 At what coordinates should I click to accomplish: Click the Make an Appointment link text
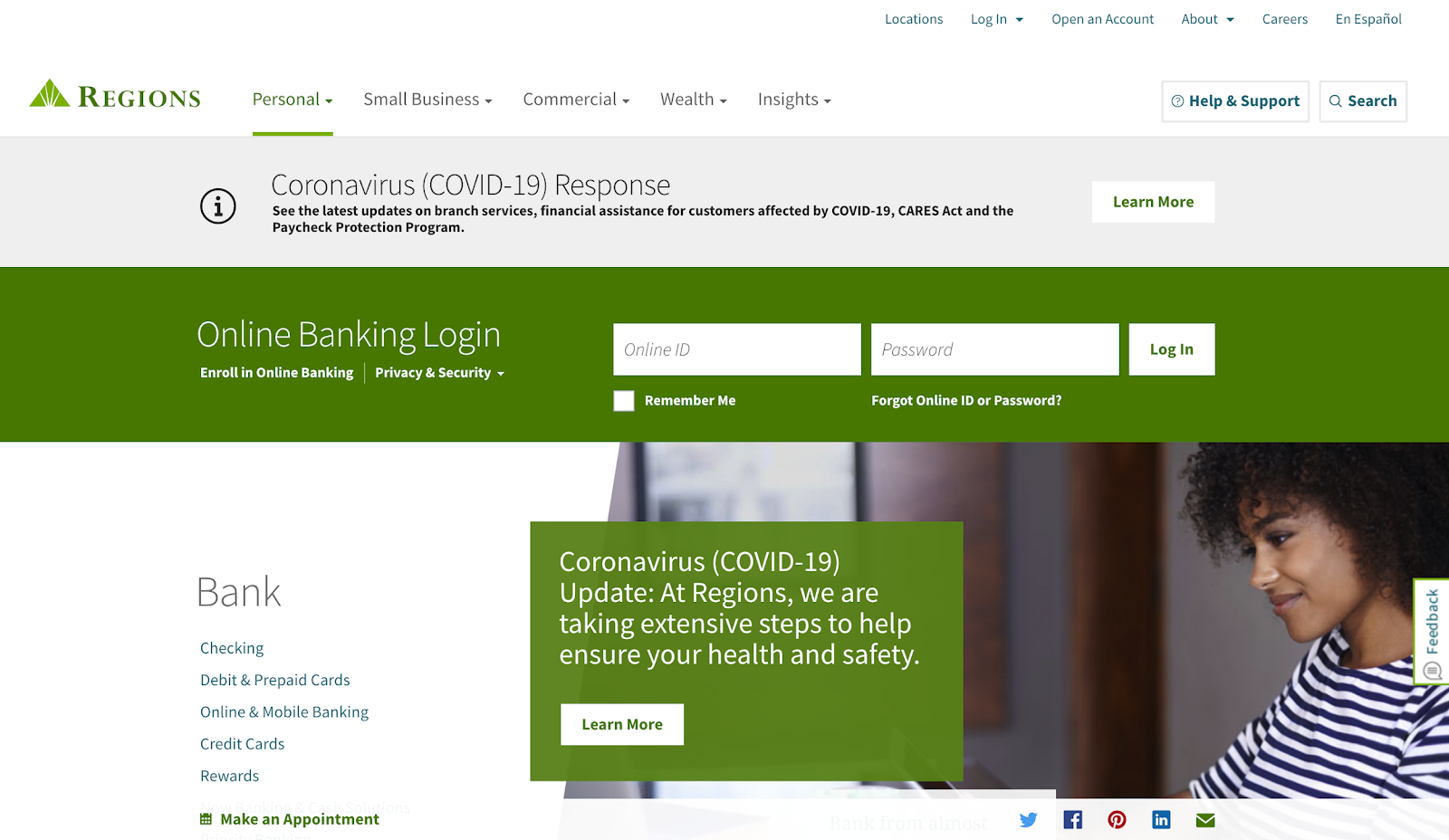click(x=300, y=819)
